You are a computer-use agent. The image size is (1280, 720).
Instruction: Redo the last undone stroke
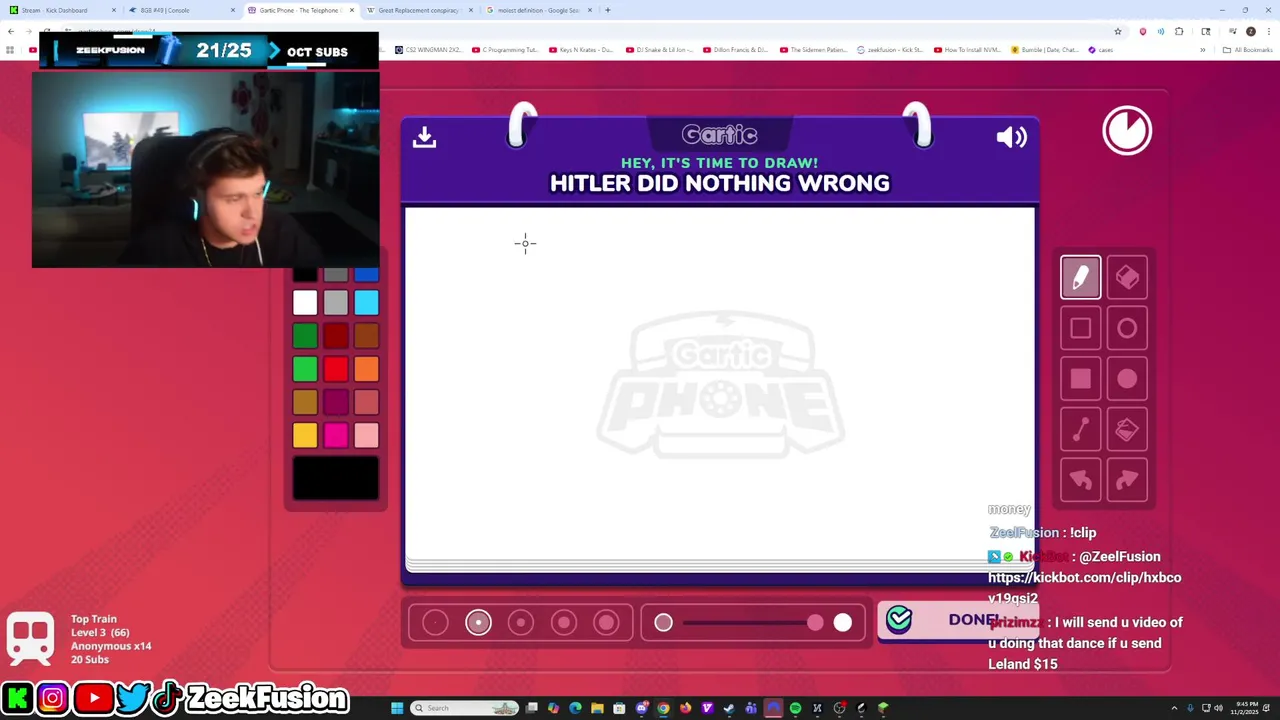pos(1127,480)
